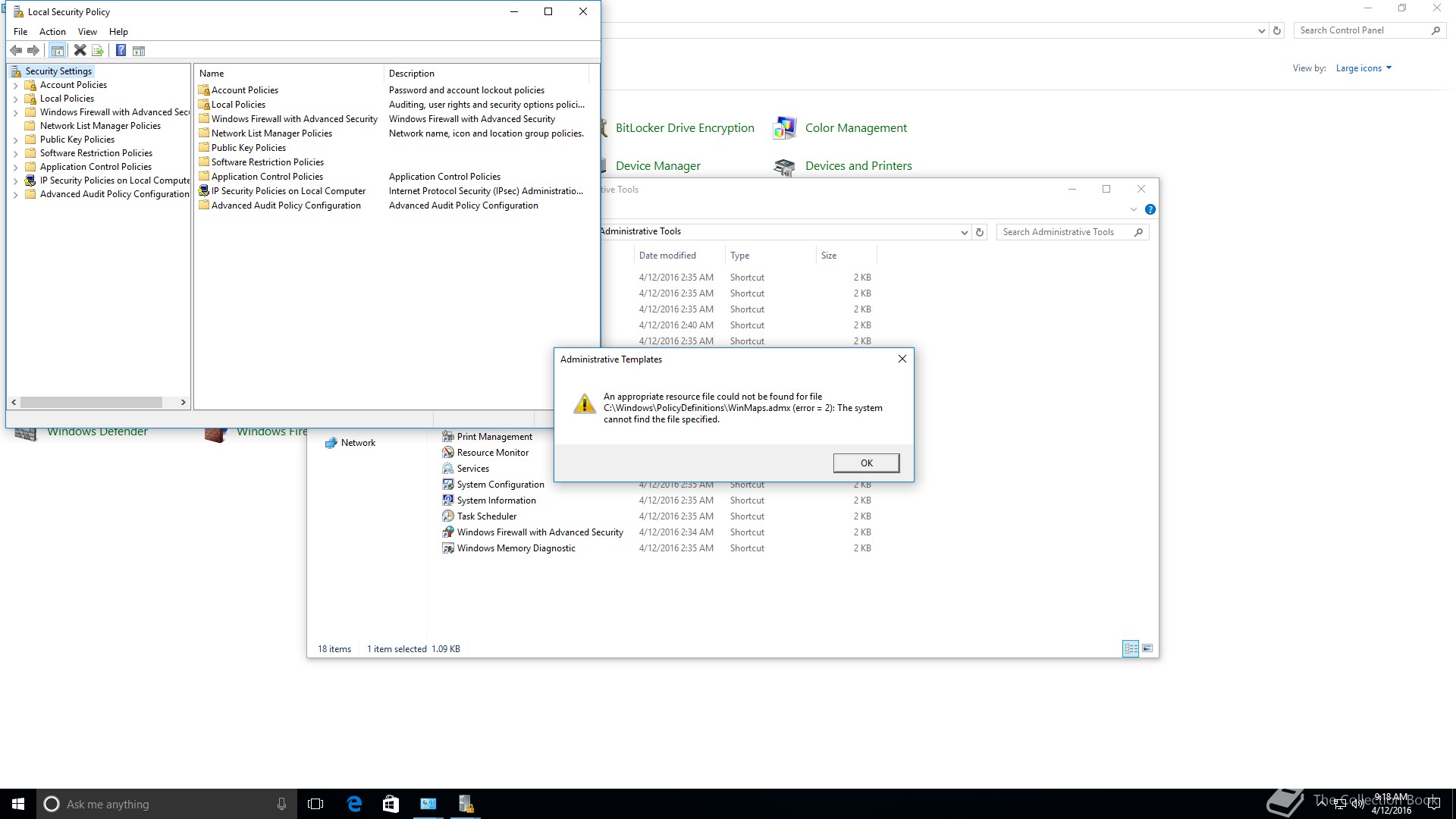The width and height of the screenshot is (1456, 819).
Task: Open the View by Large icons dropdown
Action: tap(1363, 68)
